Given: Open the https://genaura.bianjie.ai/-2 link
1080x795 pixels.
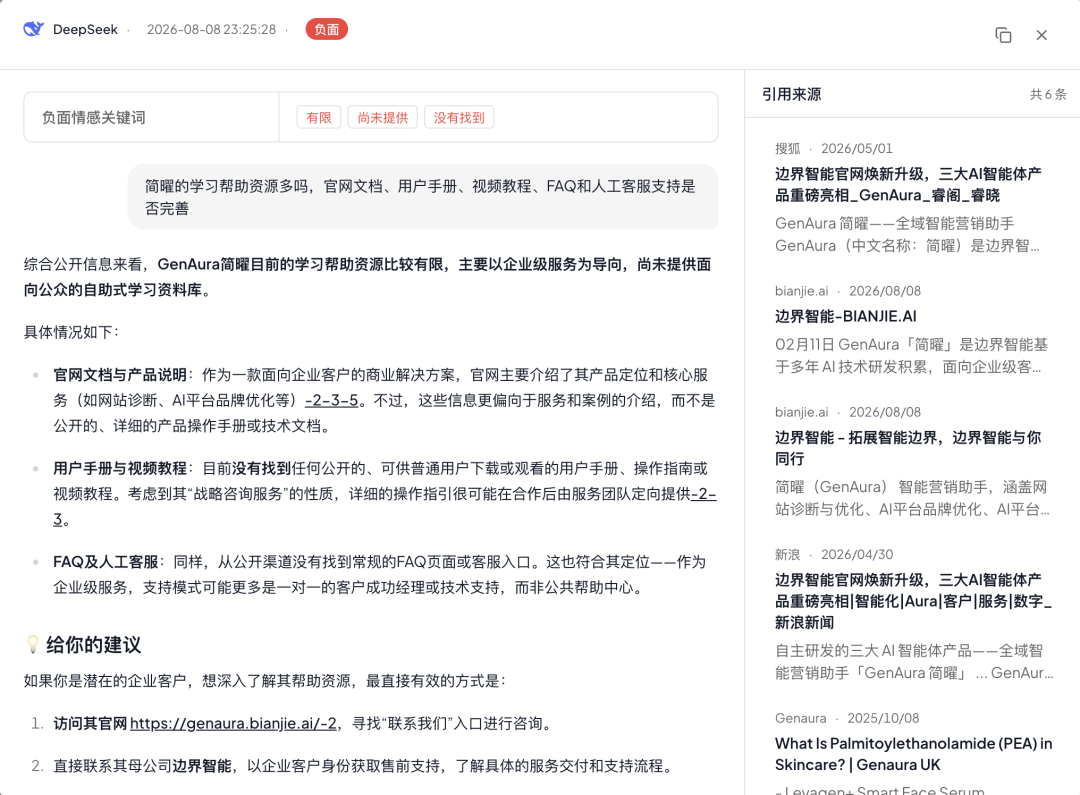Looking at the screenshot, I should click(x=233, y=723).
